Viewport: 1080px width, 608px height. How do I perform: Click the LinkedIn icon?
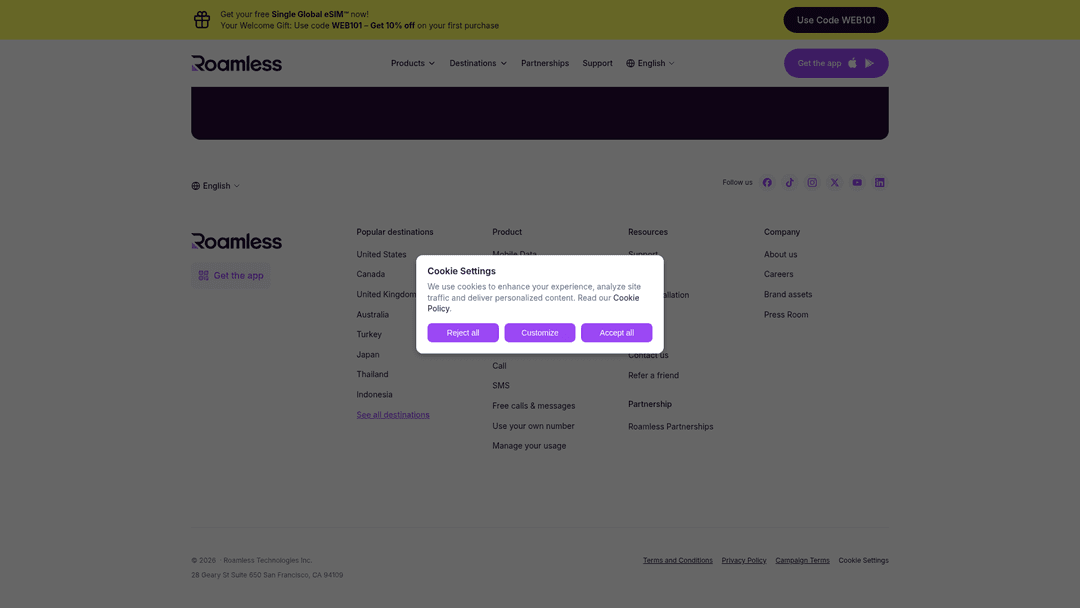879,182
